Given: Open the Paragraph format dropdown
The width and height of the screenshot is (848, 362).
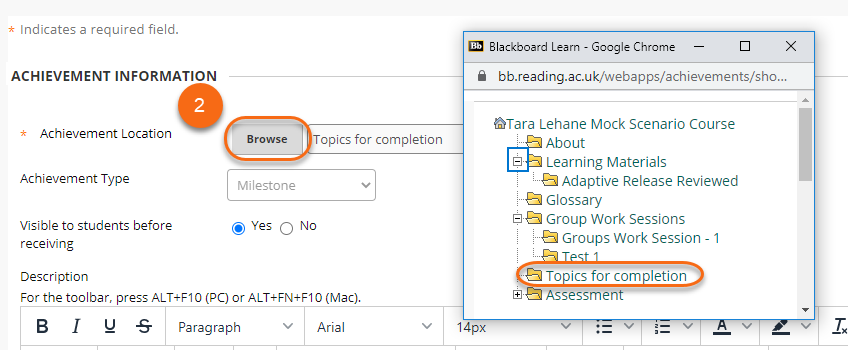Looking at the screenshot, I should [x=235, y=327].
